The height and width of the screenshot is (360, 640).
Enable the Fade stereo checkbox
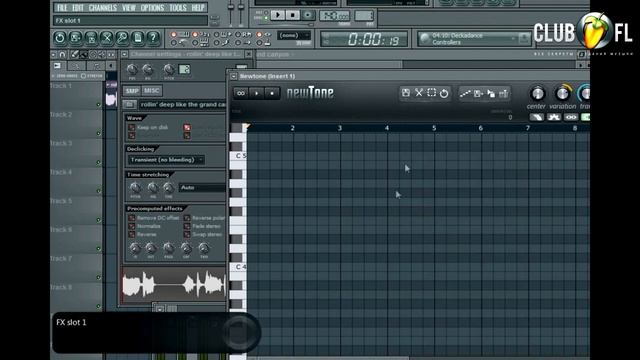(x=187, y=226)
